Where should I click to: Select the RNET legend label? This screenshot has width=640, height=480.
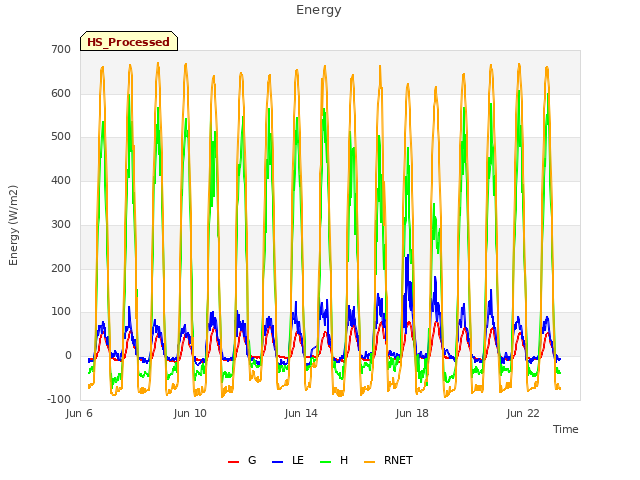pos(398,460)
